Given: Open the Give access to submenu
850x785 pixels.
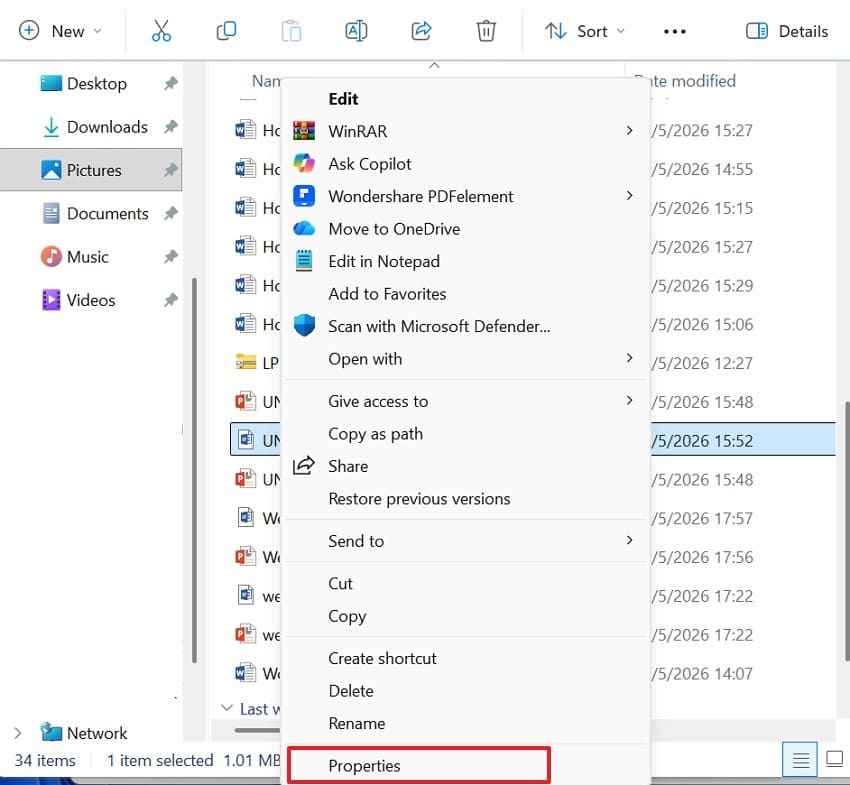Looking at the screenshot, I should (x=466, y=401).
